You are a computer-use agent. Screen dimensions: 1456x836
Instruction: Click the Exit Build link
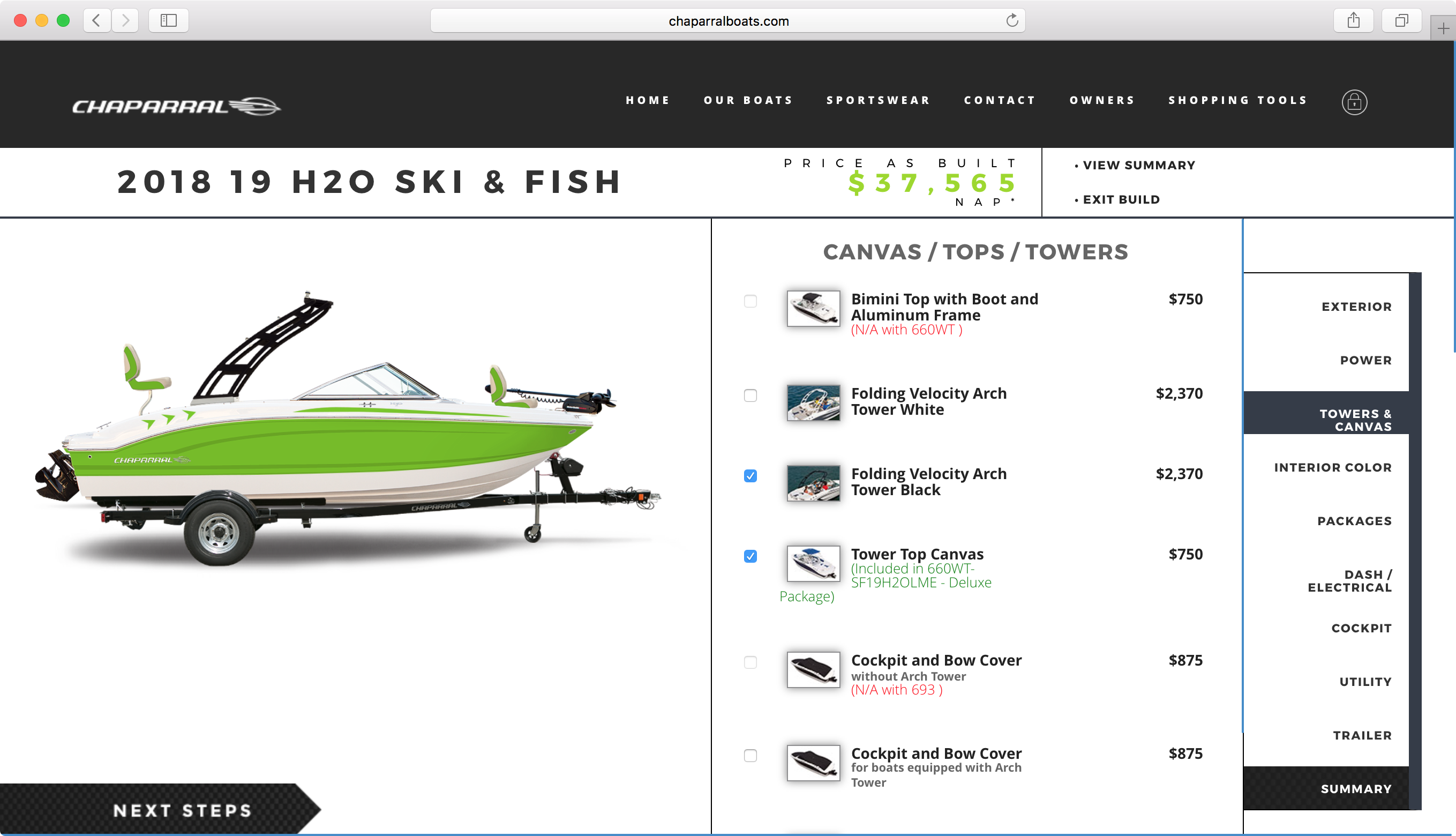coord(1121,200)
